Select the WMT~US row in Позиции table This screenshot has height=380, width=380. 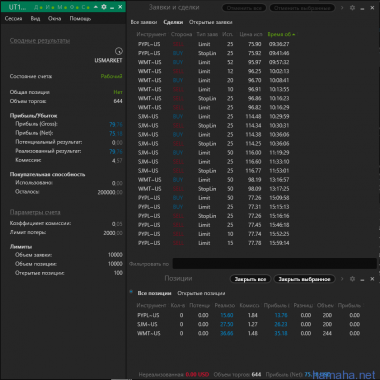(x=248, y=333)
